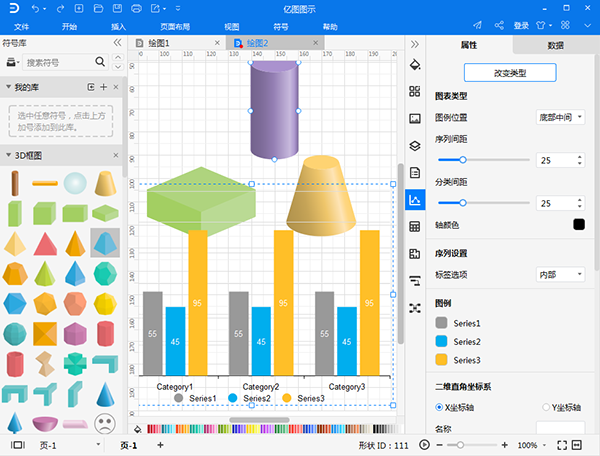The image size is (600, 456).
Task: Click the paper plane send icon
Action: [x=478, y=25]
